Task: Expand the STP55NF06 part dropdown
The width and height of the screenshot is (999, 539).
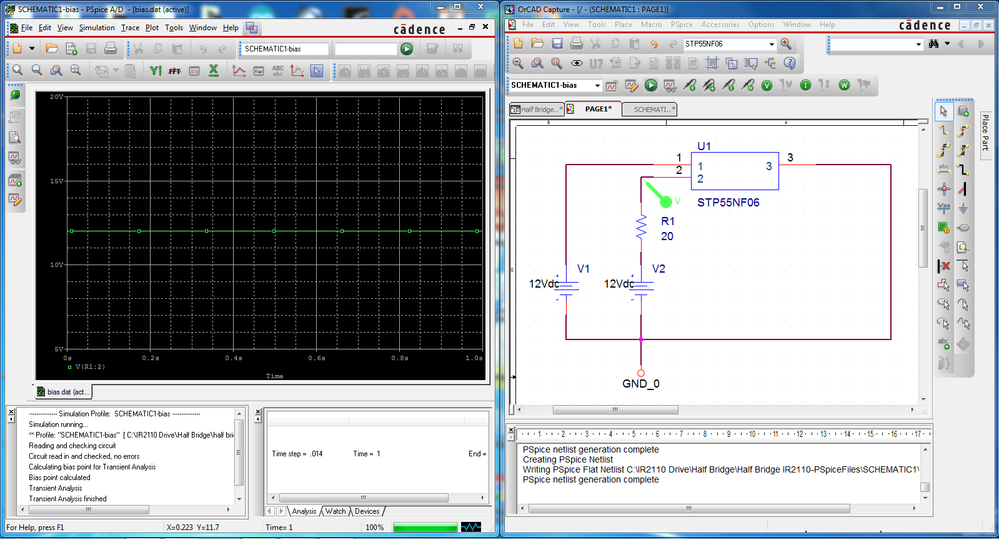Action: point(771,44)
